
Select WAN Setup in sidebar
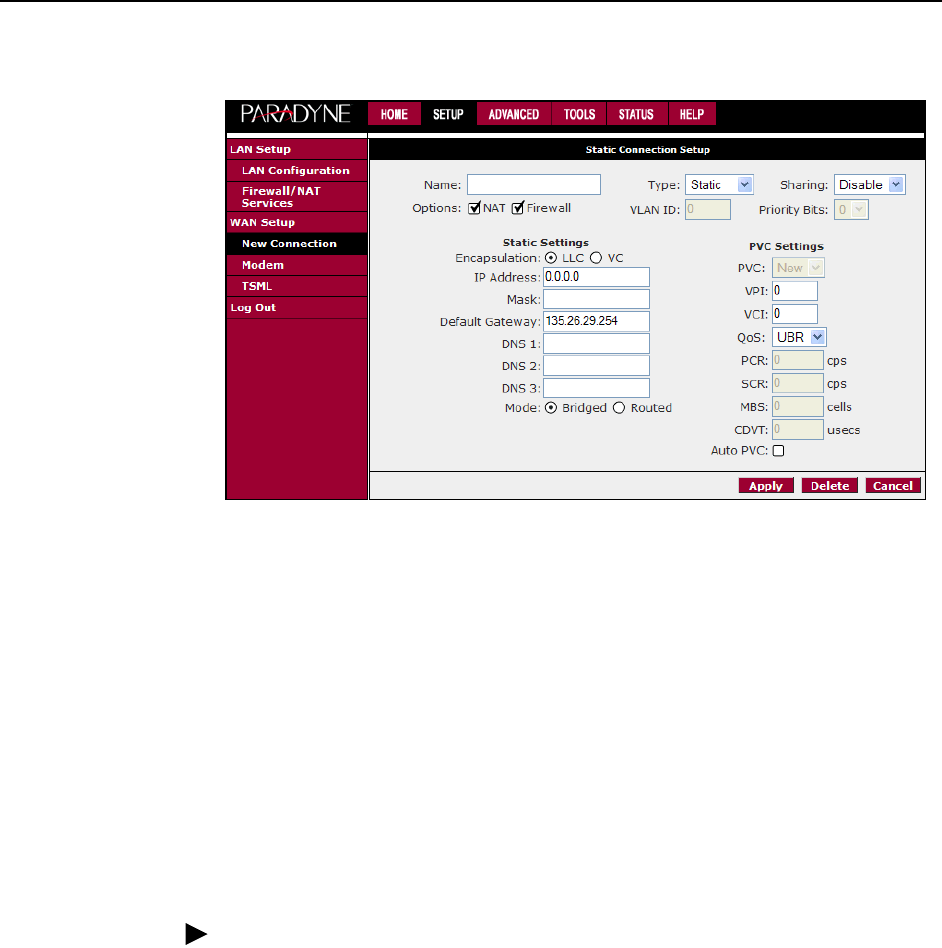click(297, 222)
